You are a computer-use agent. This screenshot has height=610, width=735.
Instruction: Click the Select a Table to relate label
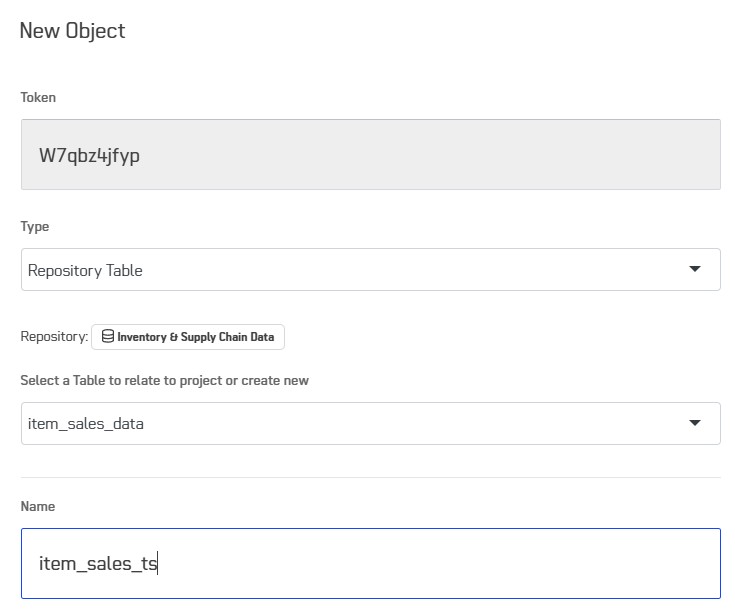click(165, 380)
